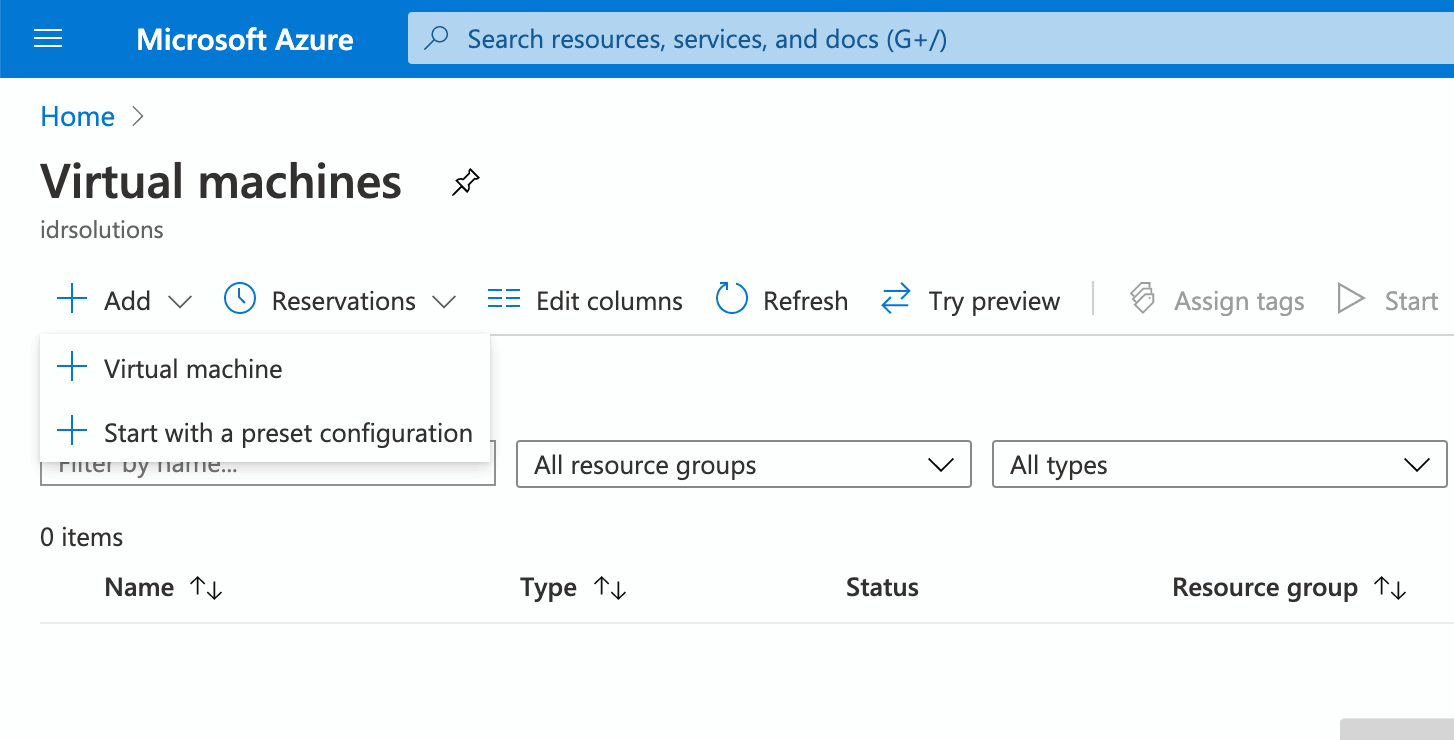The image size is (1454, 740).
Task: Click the search magnifier icon
Action: point(436,38)
